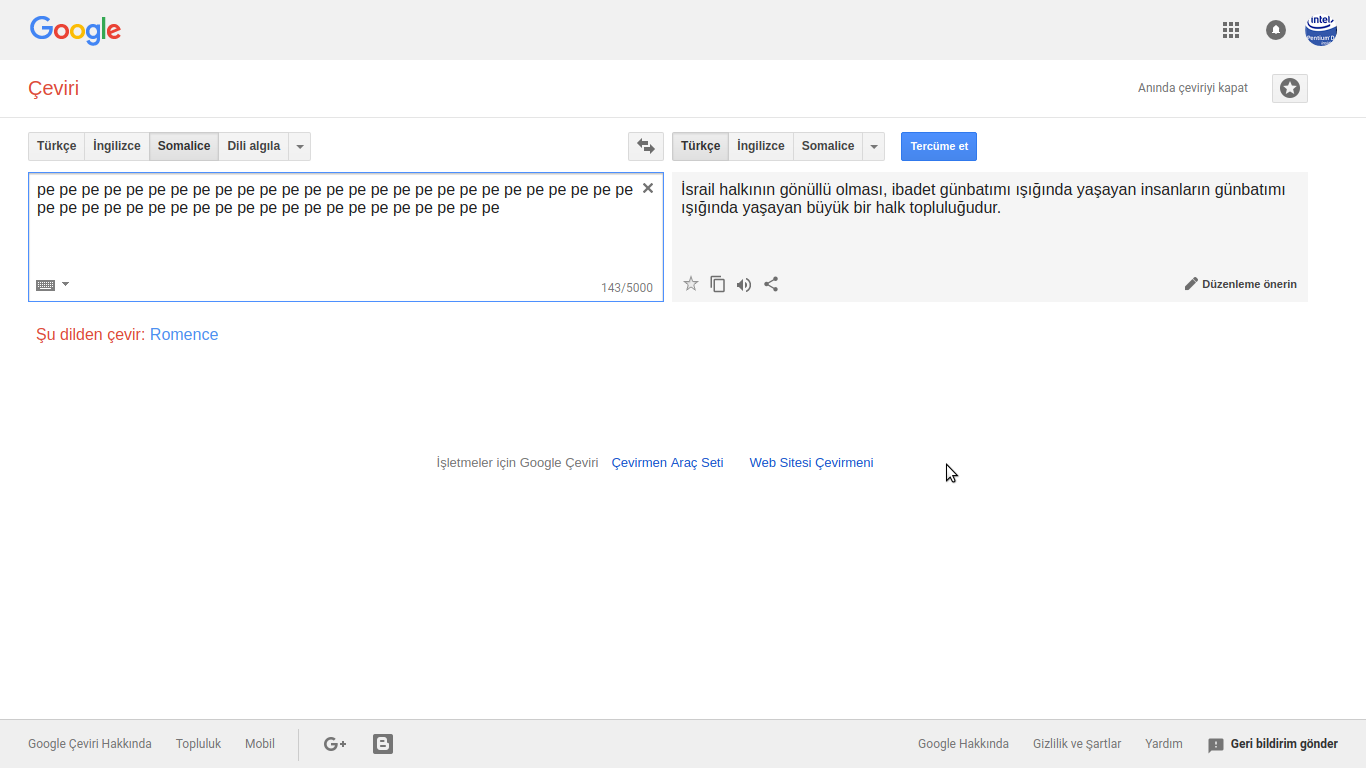Click the Tercüme et button
Viewport: 1366px width, 768px height.
(x=939, y=146)
